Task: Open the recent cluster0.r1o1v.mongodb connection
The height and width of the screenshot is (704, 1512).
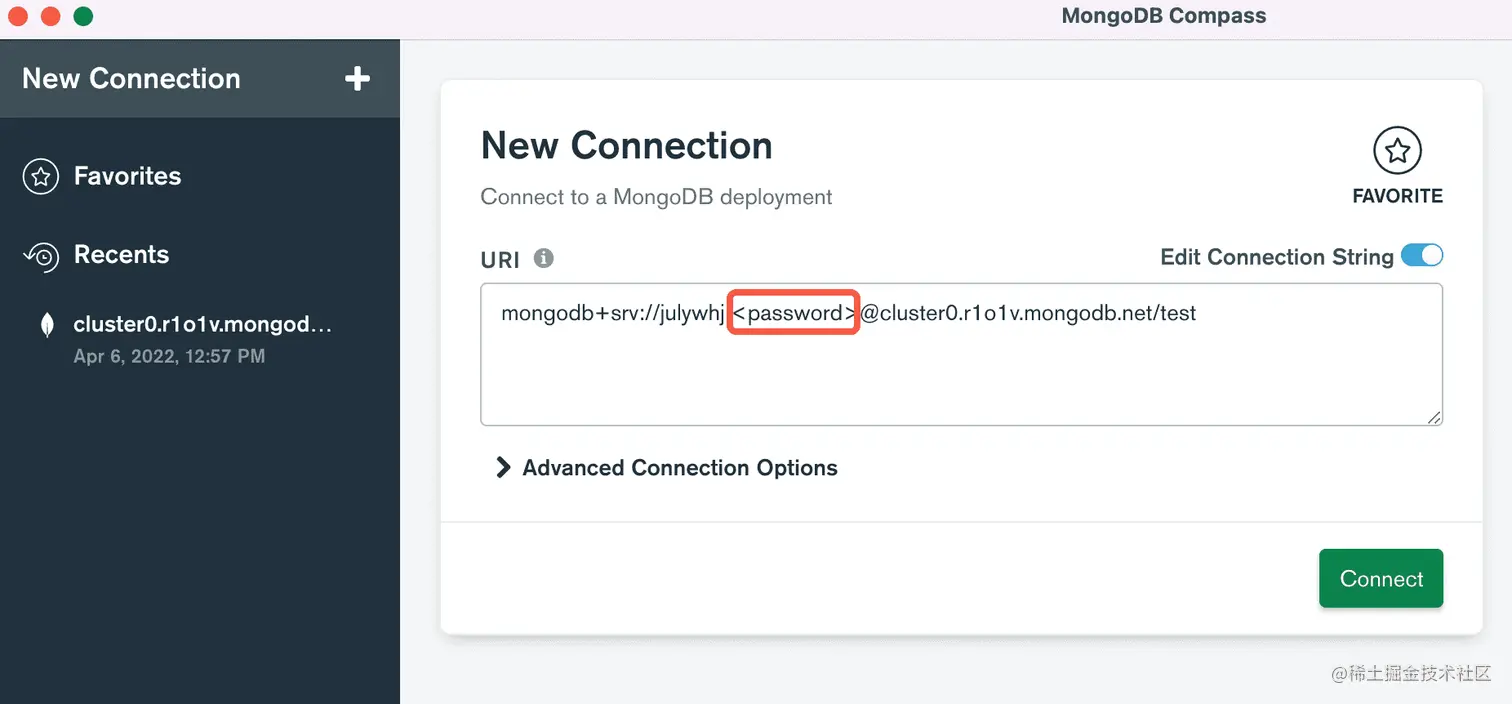Action: (x=202, y=325)
